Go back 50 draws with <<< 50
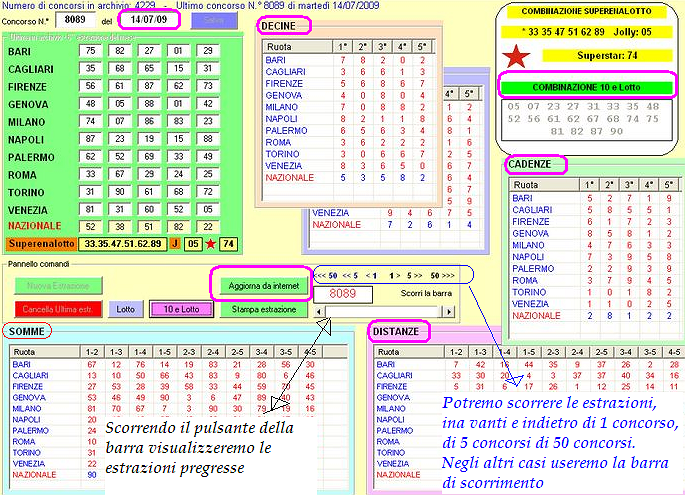The height and width of the screenshot is (495, 685). 326,276
